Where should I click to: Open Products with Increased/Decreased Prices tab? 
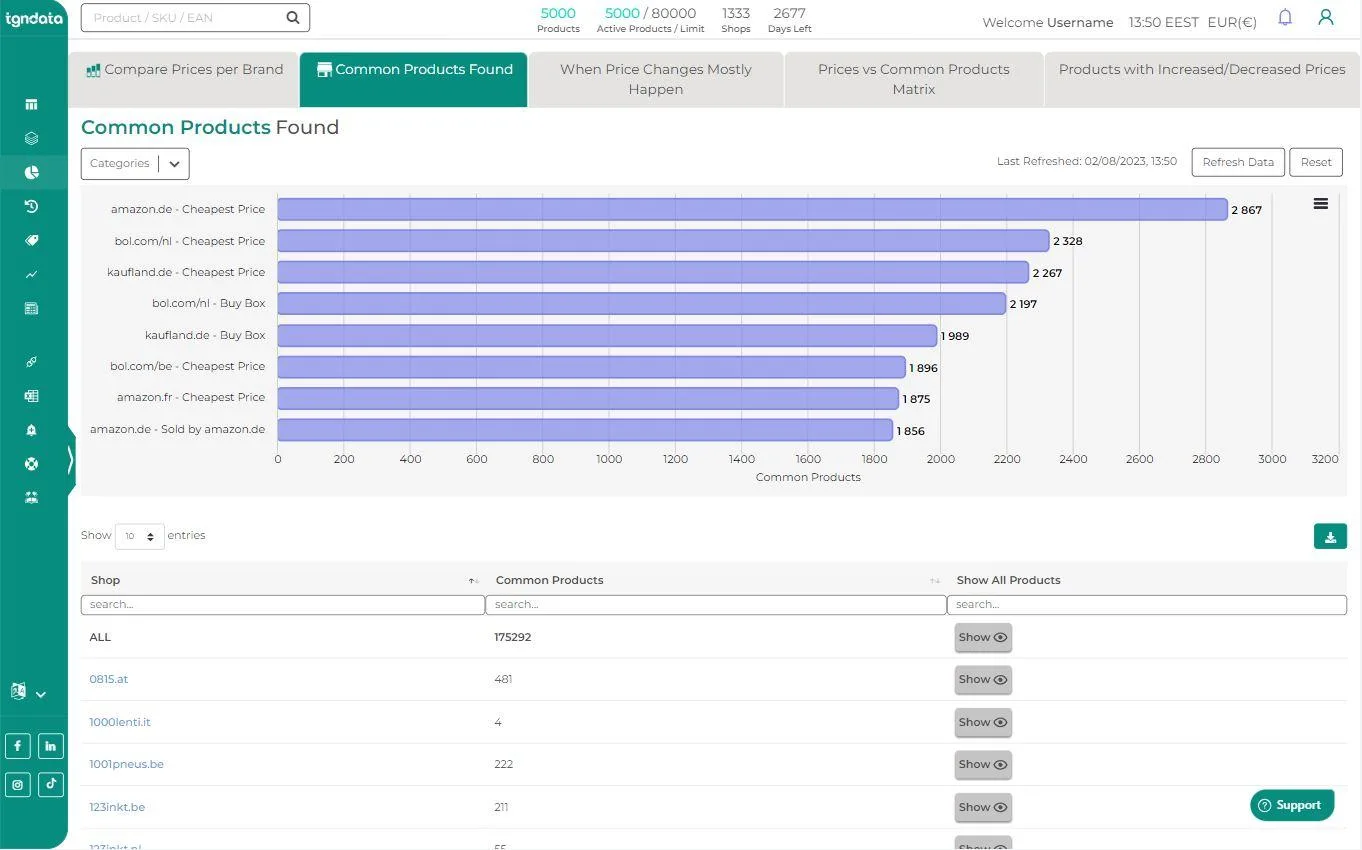coord(1202,80)
